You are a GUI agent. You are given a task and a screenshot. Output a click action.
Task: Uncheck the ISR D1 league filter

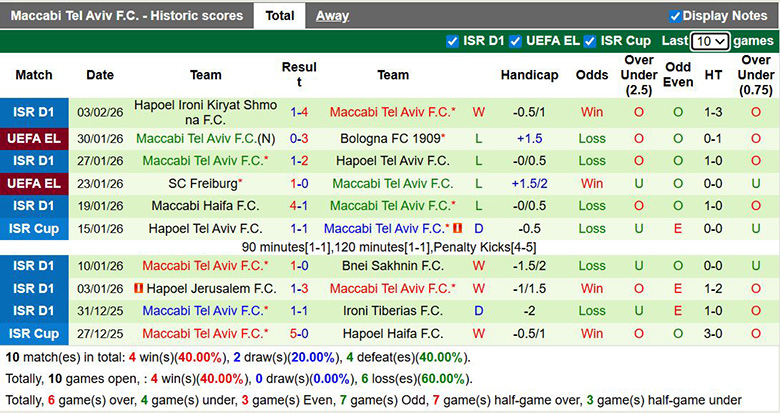coord(454,41)
